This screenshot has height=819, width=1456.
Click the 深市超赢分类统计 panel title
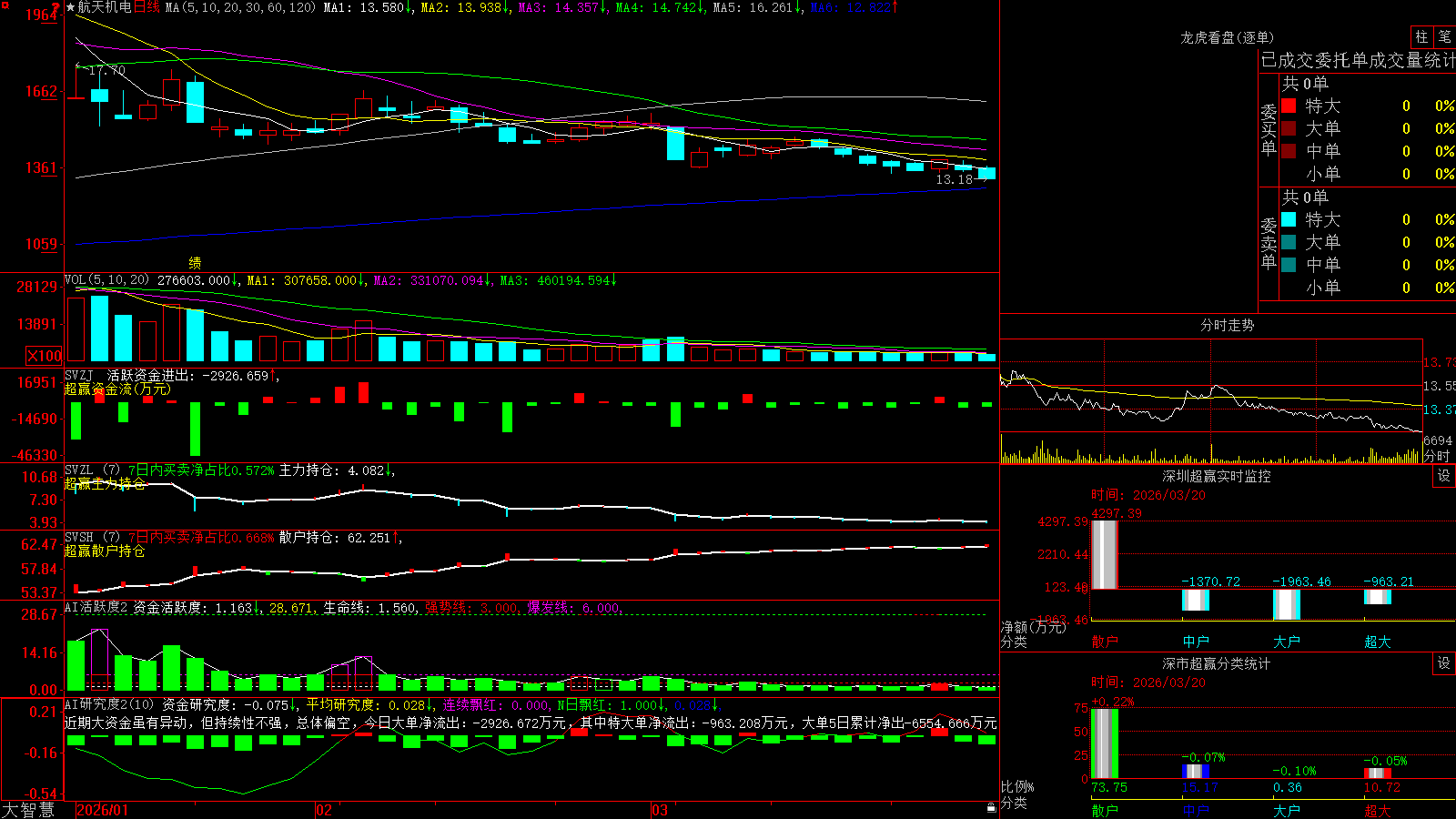click(x=1217, y=663)
